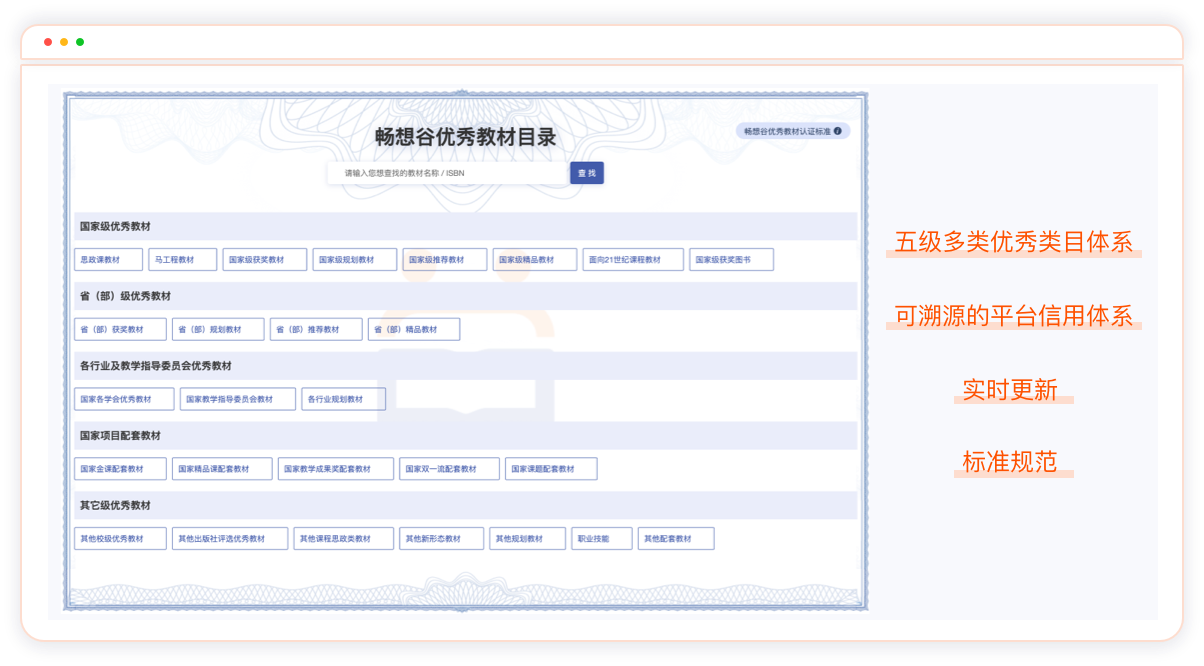Select 国家级规划教材 category

(x=354, y=260)
